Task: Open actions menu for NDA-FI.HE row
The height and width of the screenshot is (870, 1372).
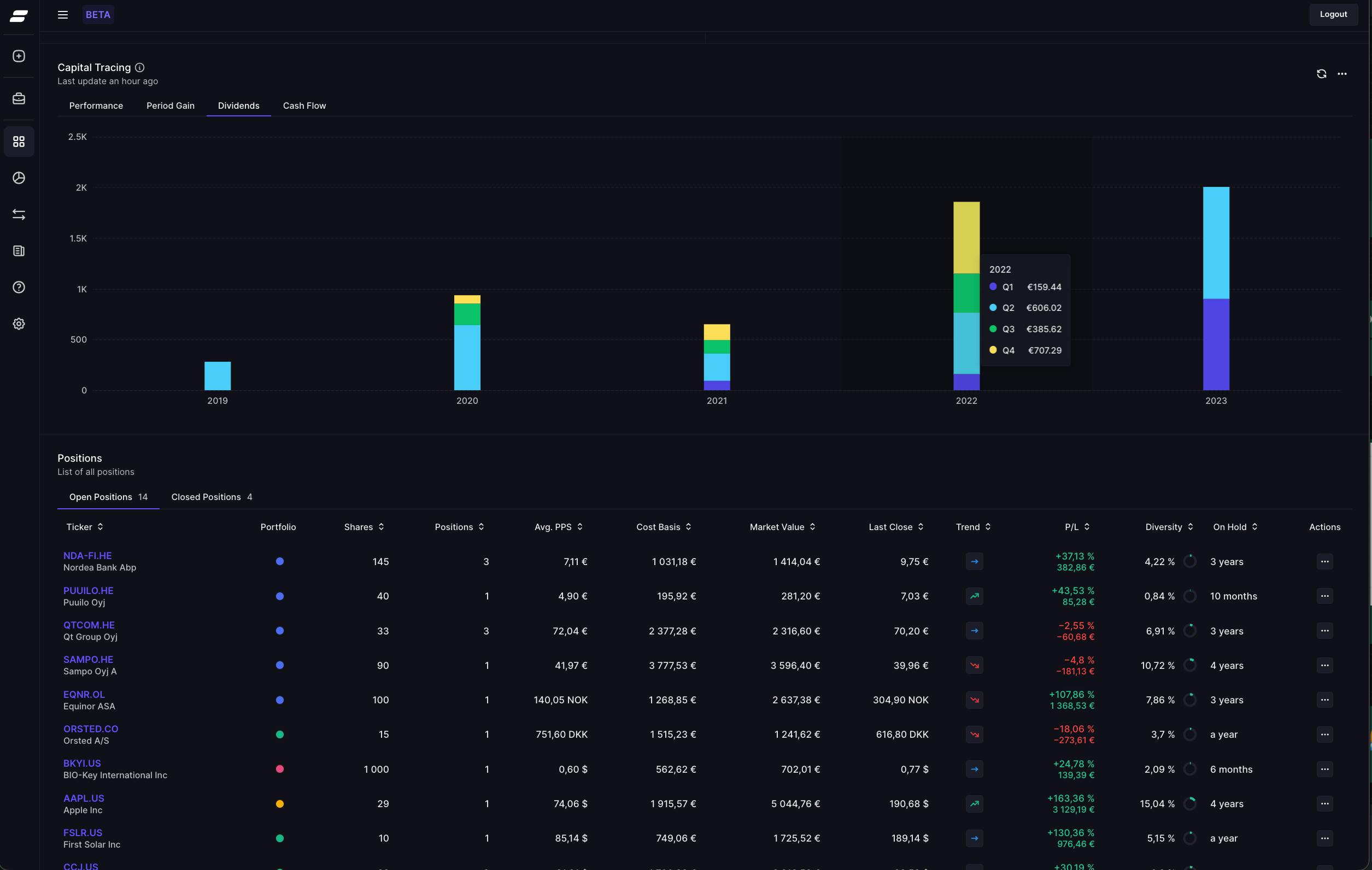Action: coord(1324,561)
